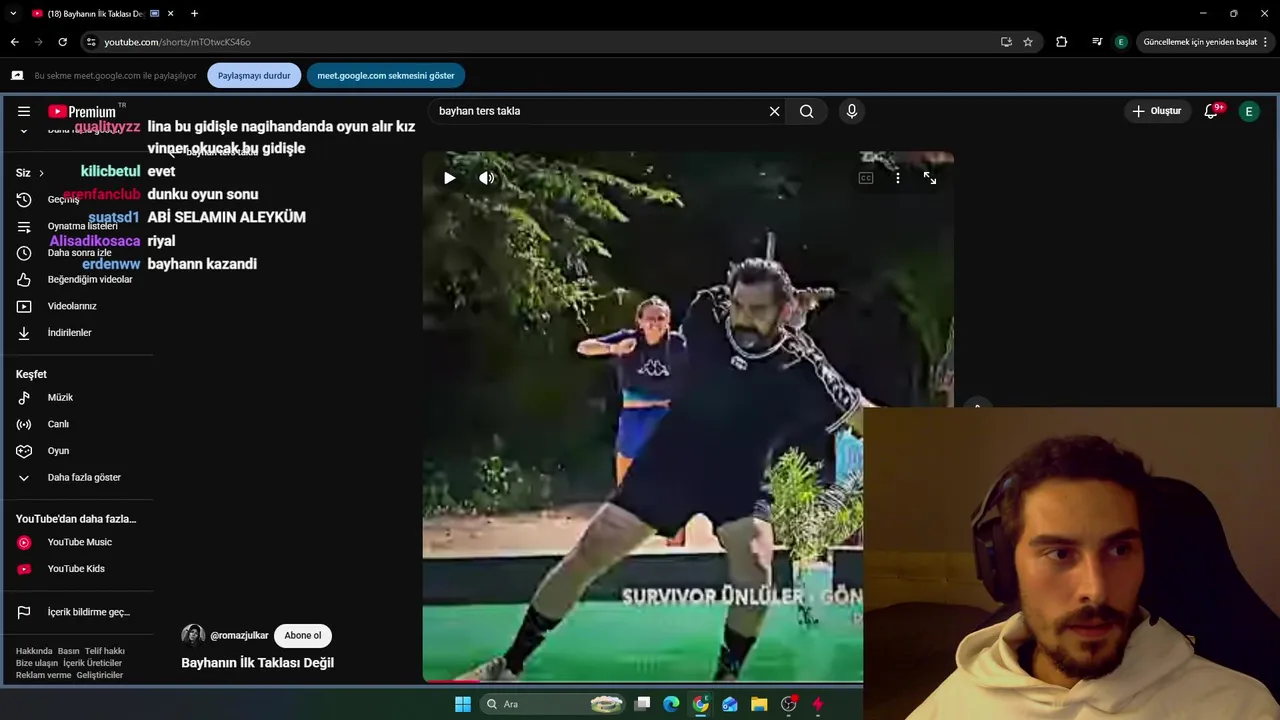Open the YouTube hamburger guide menu
Image resolution: width=1280 pixels, height=720 pixels.
point(24,111)
